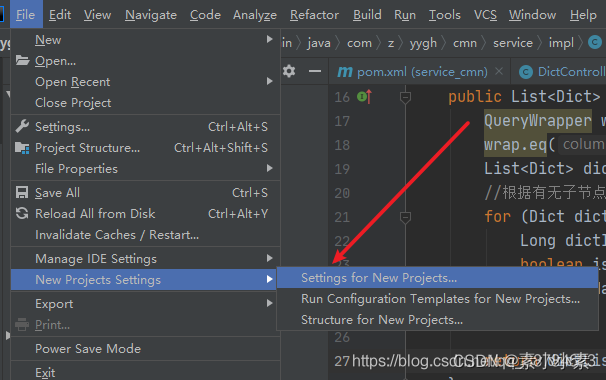Click the printer icon next to Print
Screen dimensions: 606x380
coord(22,324)
